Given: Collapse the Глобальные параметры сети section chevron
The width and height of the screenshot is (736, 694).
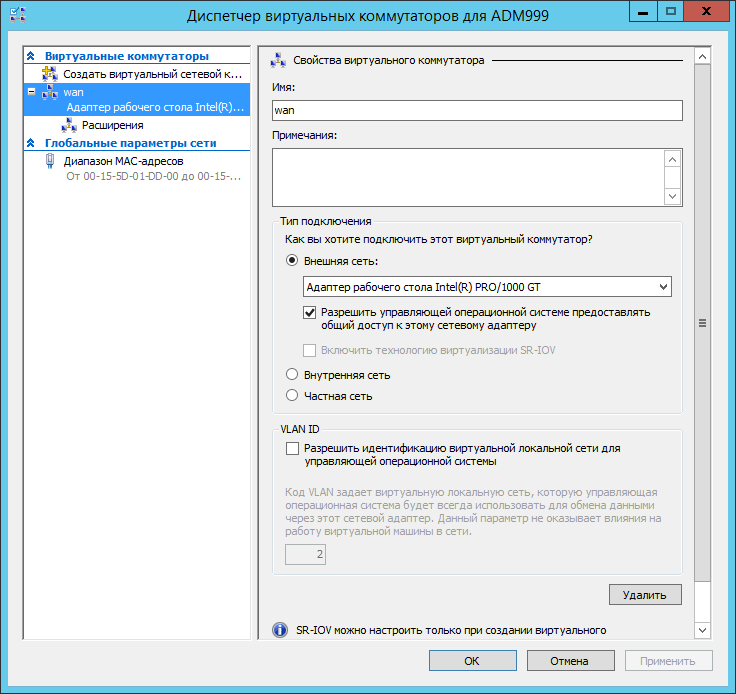Looking at the screenshot, I should 31,143.
